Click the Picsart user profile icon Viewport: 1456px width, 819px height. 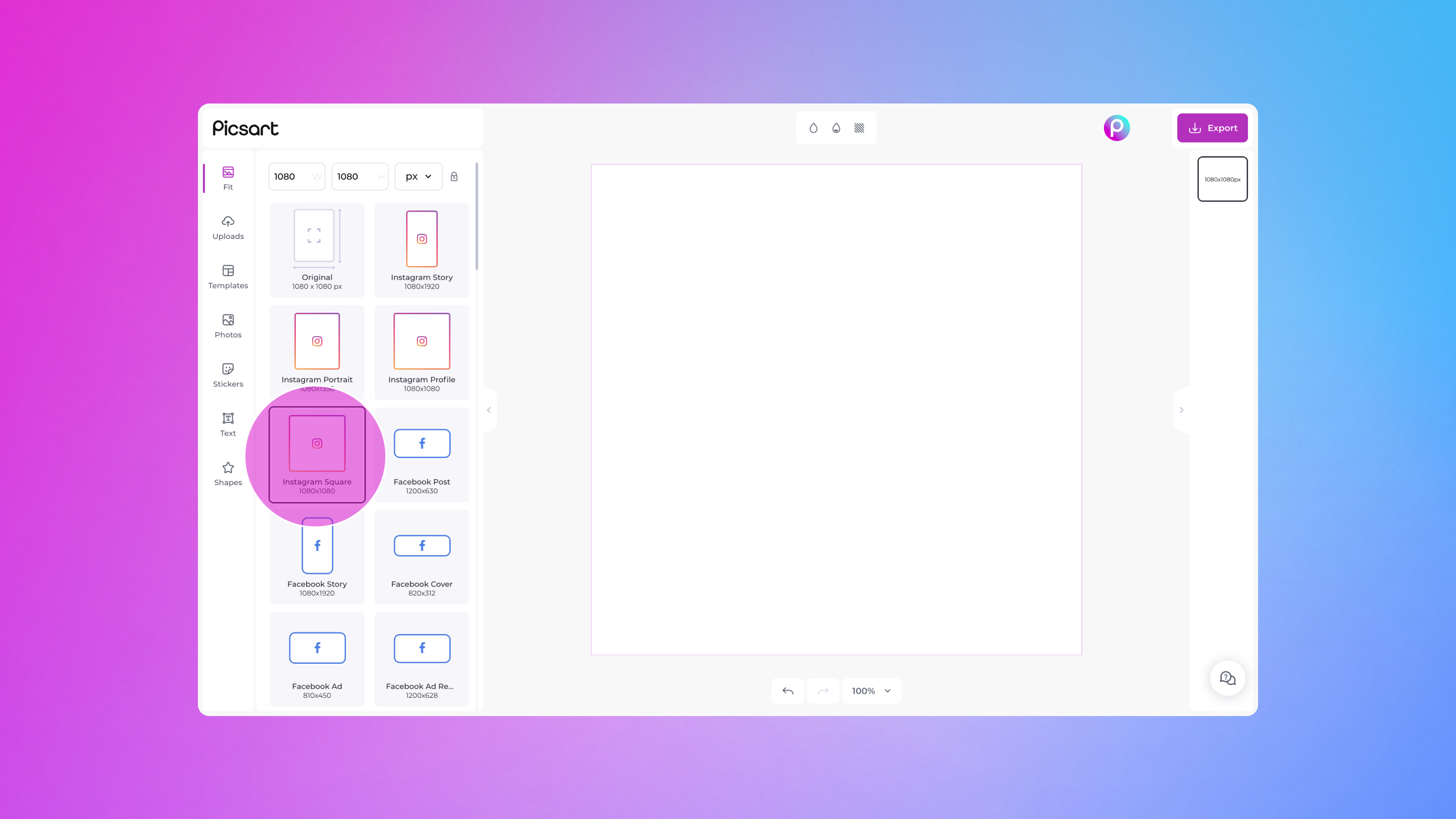pos(1117,128)
